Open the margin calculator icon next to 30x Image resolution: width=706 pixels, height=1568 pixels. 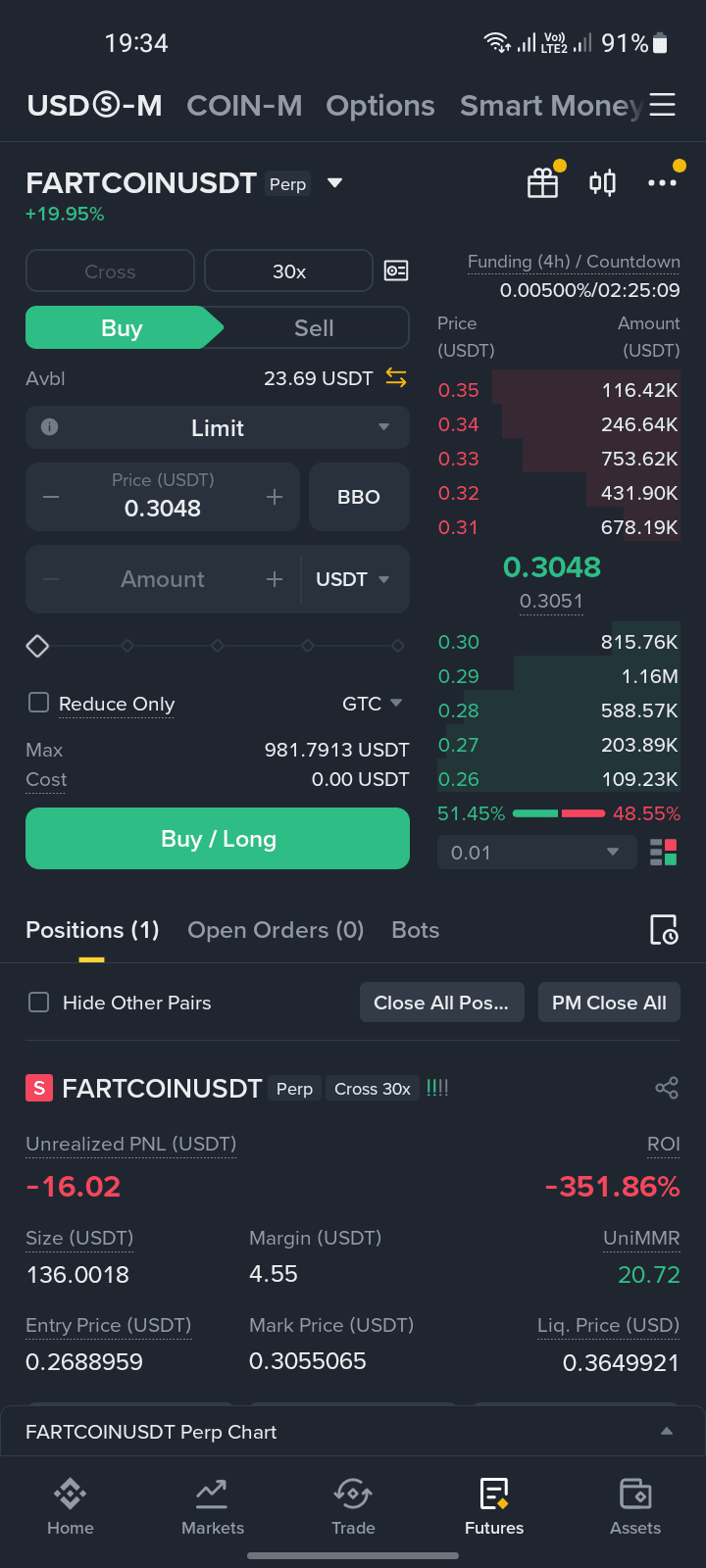396,270
